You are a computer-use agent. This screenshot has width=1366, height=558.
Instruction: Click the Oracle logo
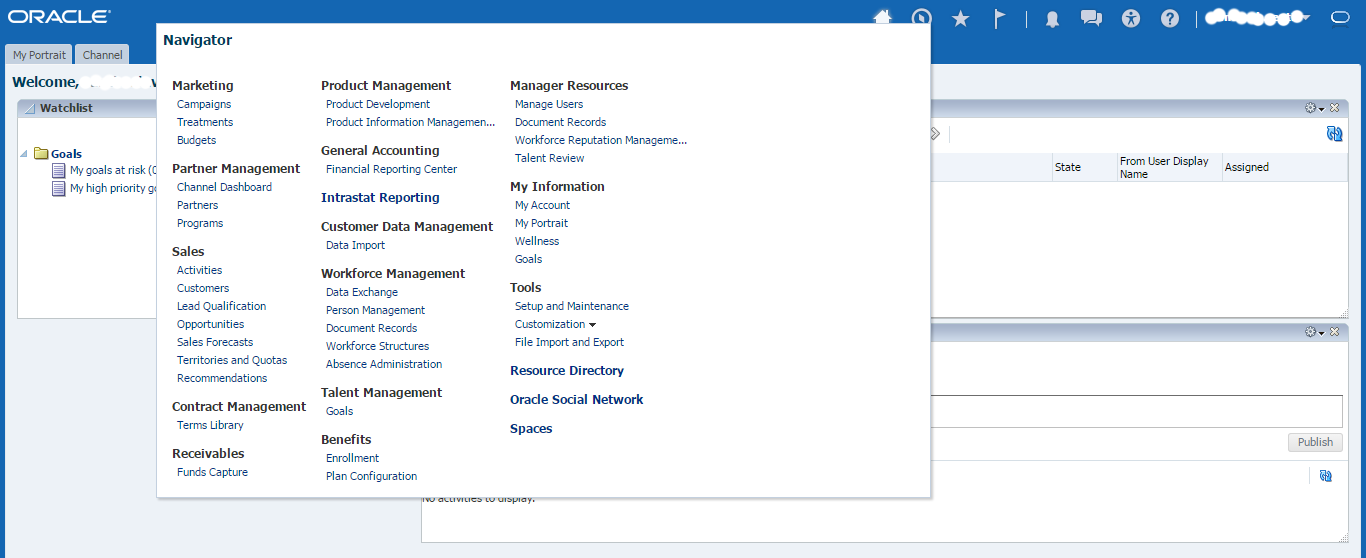pyautogui.click(x=59, y=17)
